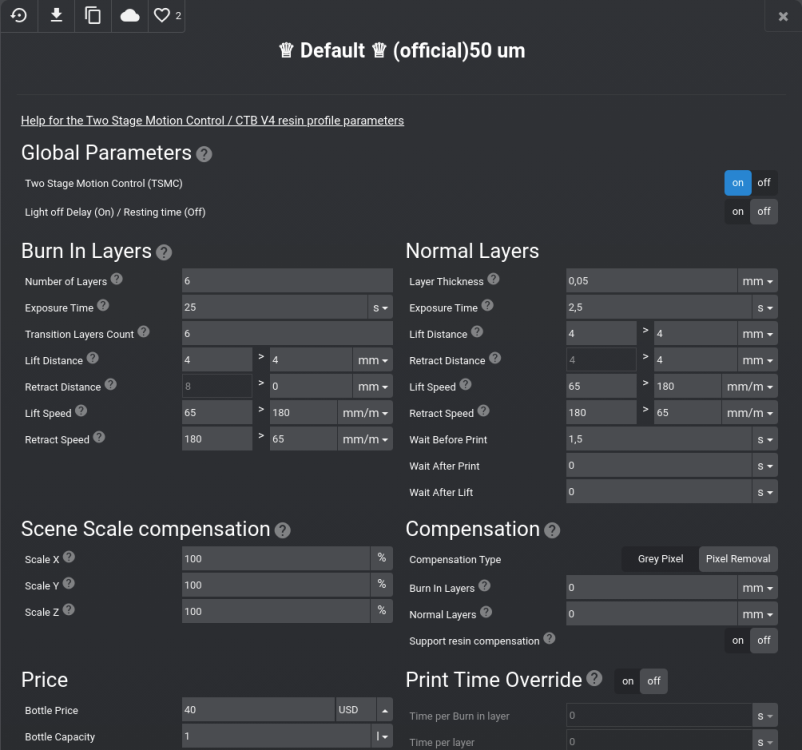Screen dimensions: 802x750
Task: Click the copy profile icon
Action: click(93, 16)
